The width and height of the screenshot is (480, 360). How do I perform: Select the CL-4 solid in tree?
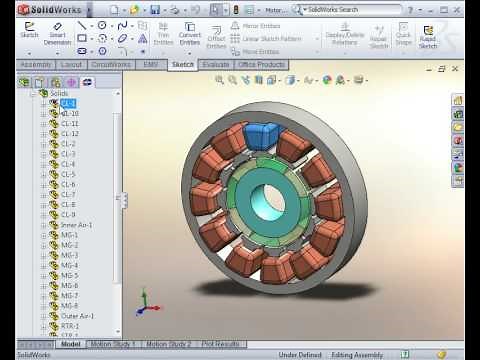point(68,164)
